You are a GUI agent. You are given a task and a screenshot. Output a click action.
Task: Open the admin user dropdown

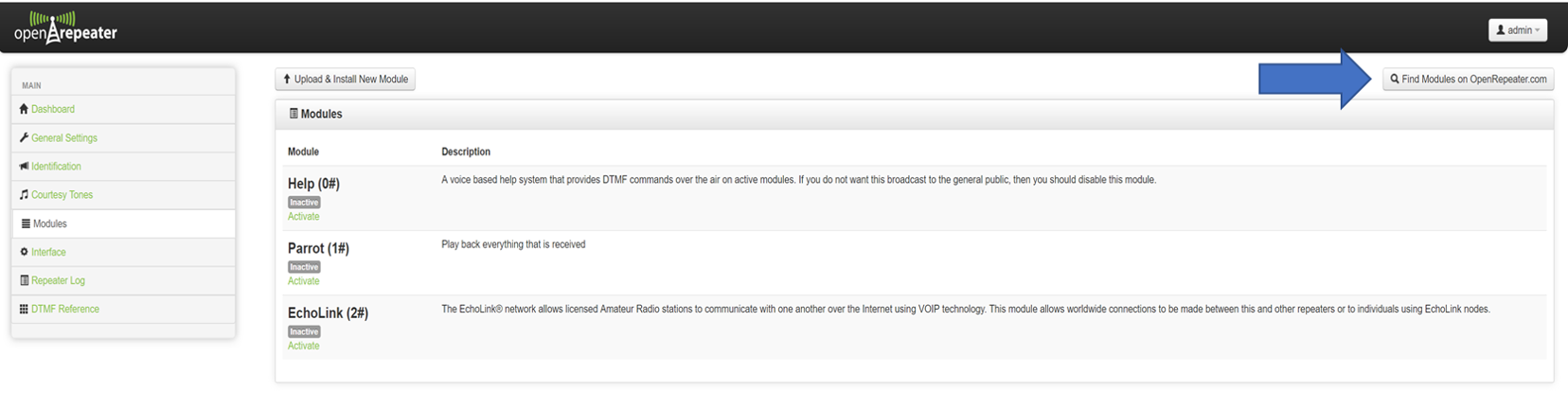click(x=1518, y=30)
